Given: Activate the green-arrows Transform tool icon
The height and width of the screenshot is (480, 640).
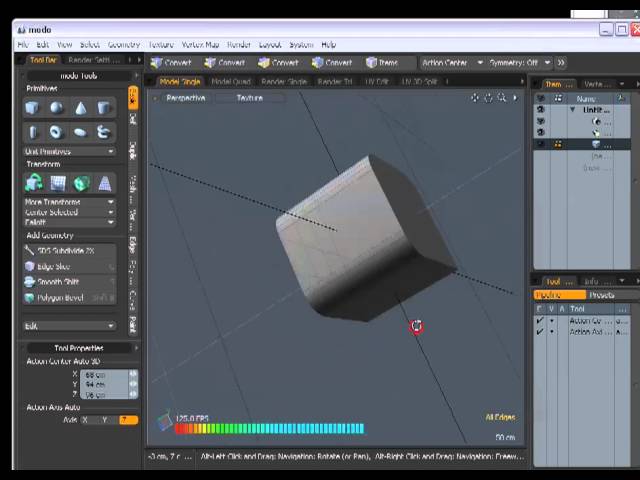Looking at the screenshot, I should pyautogui.click(x=34, y=183).
